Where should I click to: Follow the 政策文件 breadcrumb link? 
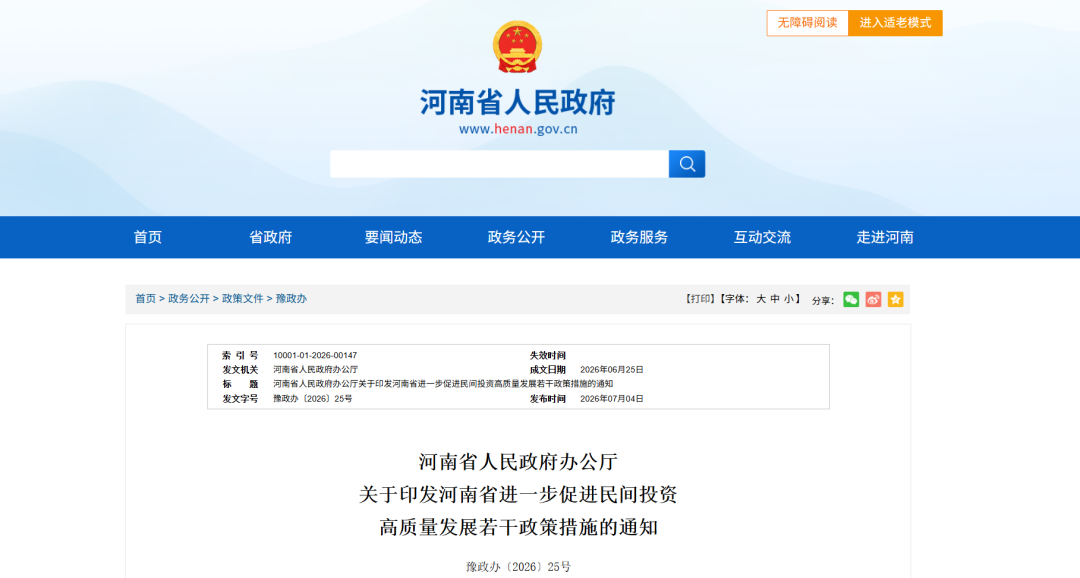(242, 298)
